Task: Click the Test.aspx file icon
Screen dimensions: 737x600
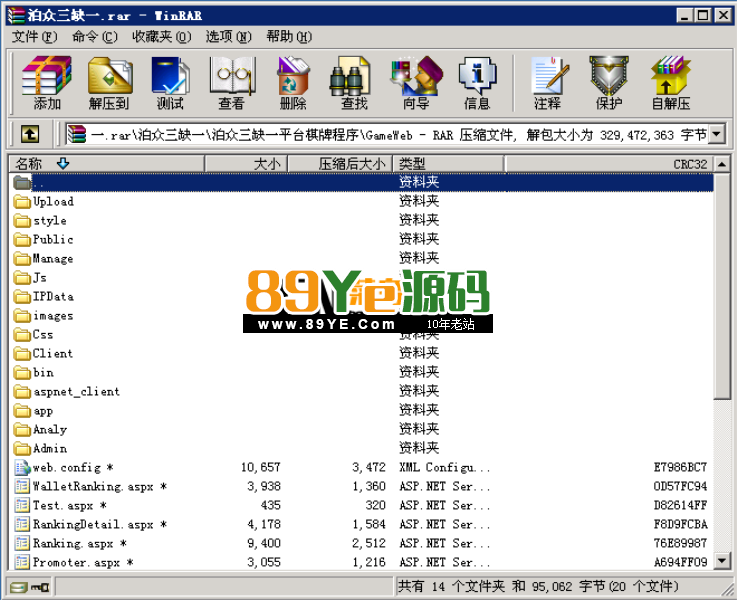Action: [22, 506]
